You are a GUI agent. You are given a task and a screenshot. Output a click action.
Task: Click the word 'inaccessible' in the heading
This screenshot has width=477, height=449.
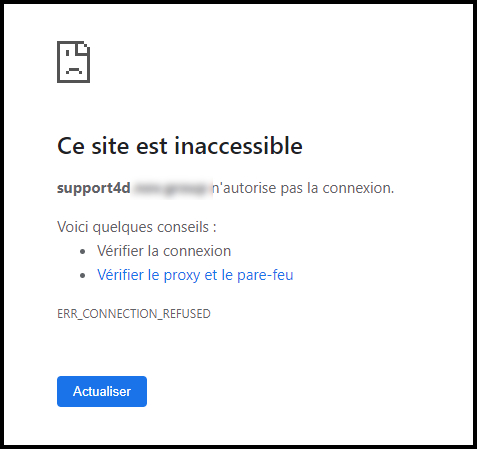(238, 146)
